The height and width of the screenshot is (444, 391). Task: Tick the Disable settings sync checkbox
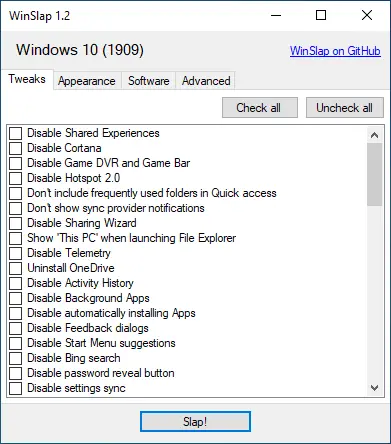click(x=15, y=388)
